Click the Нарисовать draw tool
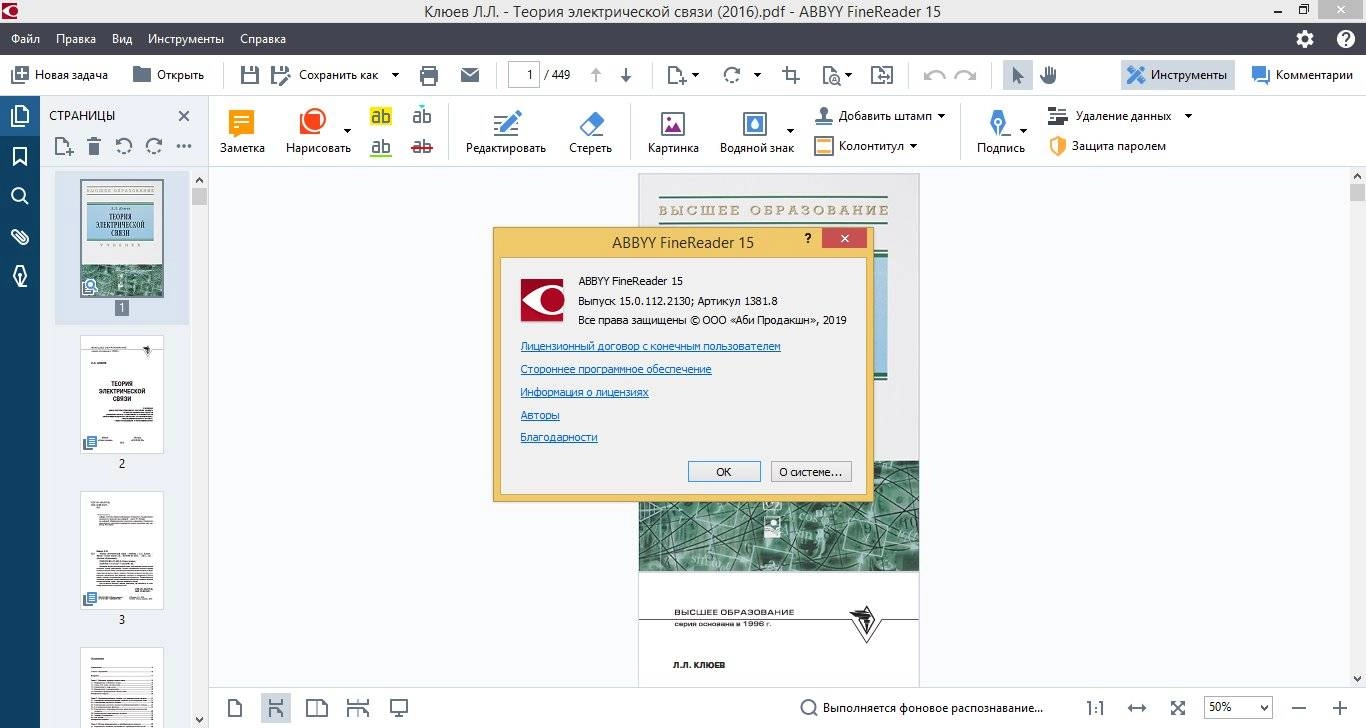Image resolution: width=1366 pixels, height=728 pixels. (316, 132)
